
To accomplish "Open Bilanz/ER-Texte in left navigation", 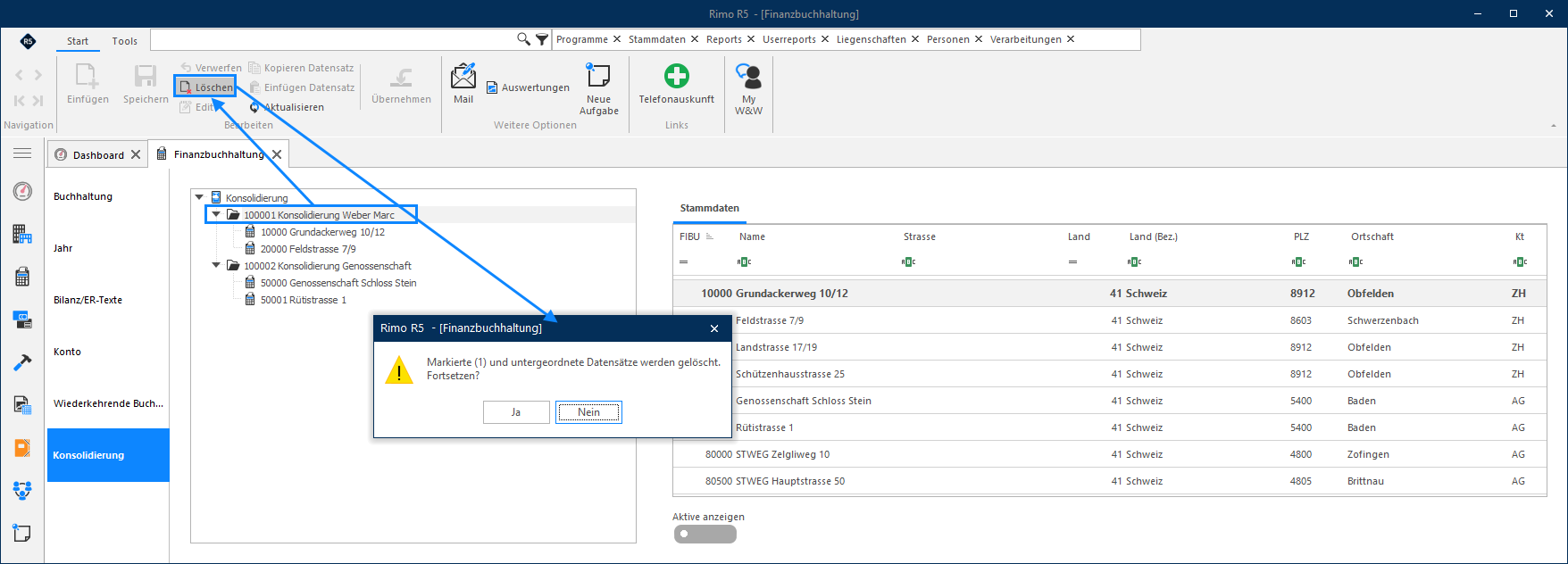I will point(88,300).
